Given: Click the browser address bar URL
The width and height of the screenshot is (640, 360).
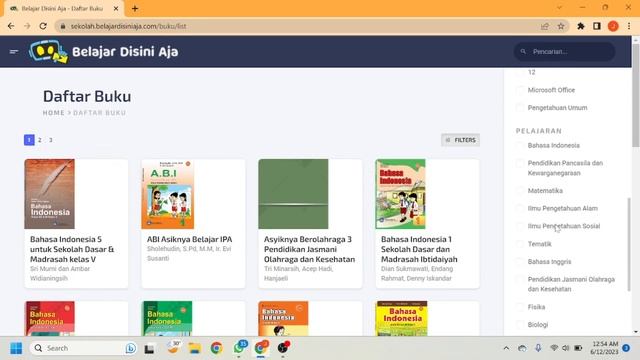Looking at the screenshot, I should pyautogui.click(x=128, y=26).
